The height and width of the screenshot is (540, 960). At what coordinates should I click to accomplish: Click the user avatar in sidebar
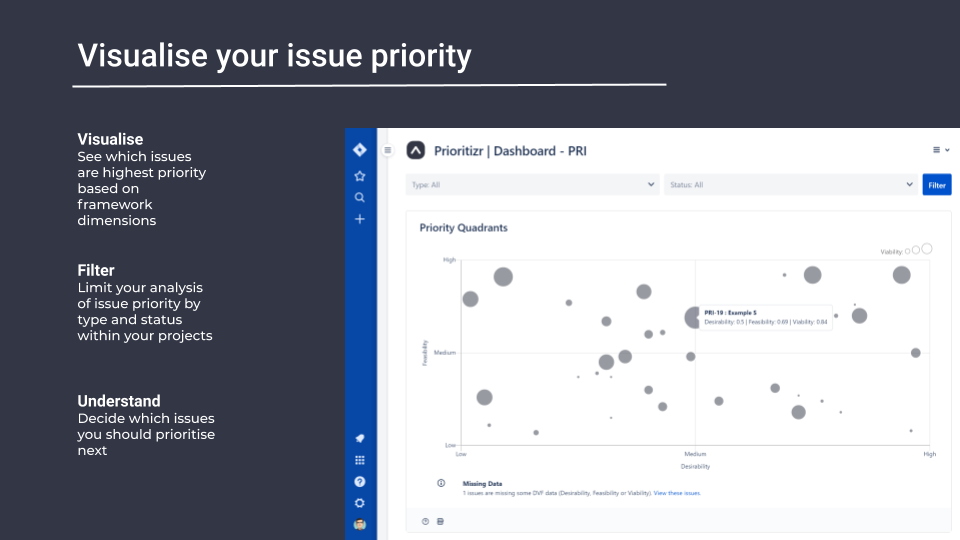coord(359,525)
